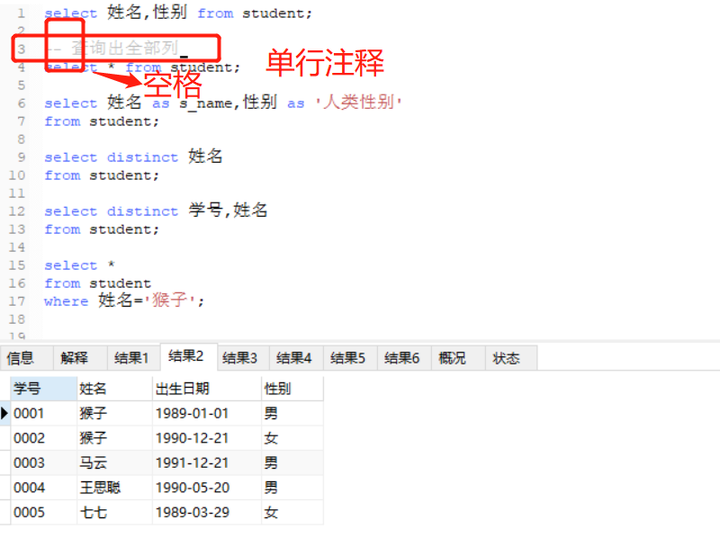
Task: Click 'student' on line 16
Action: (x=120, y=283)
